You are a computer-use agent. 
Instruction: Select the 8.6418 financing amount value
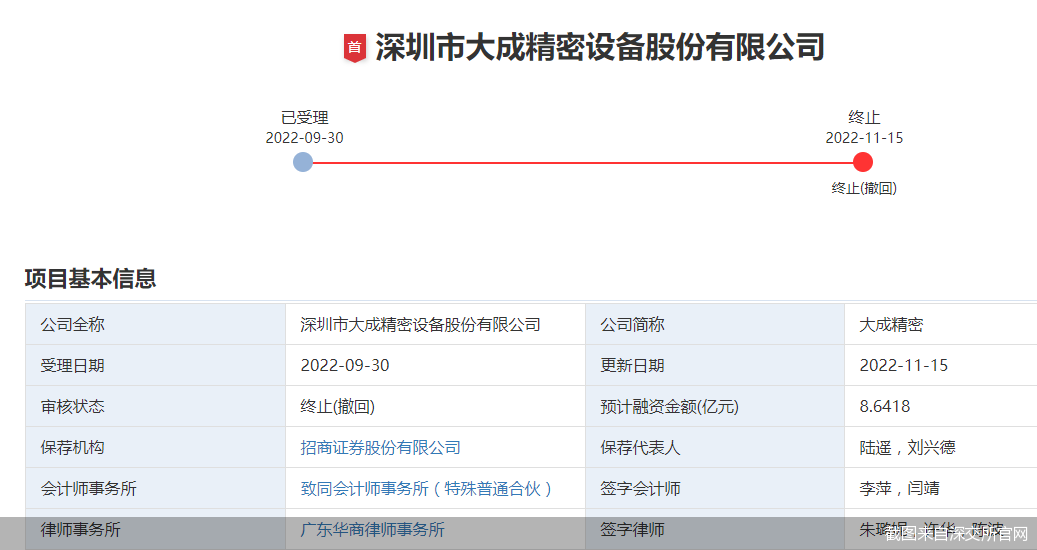885,407
